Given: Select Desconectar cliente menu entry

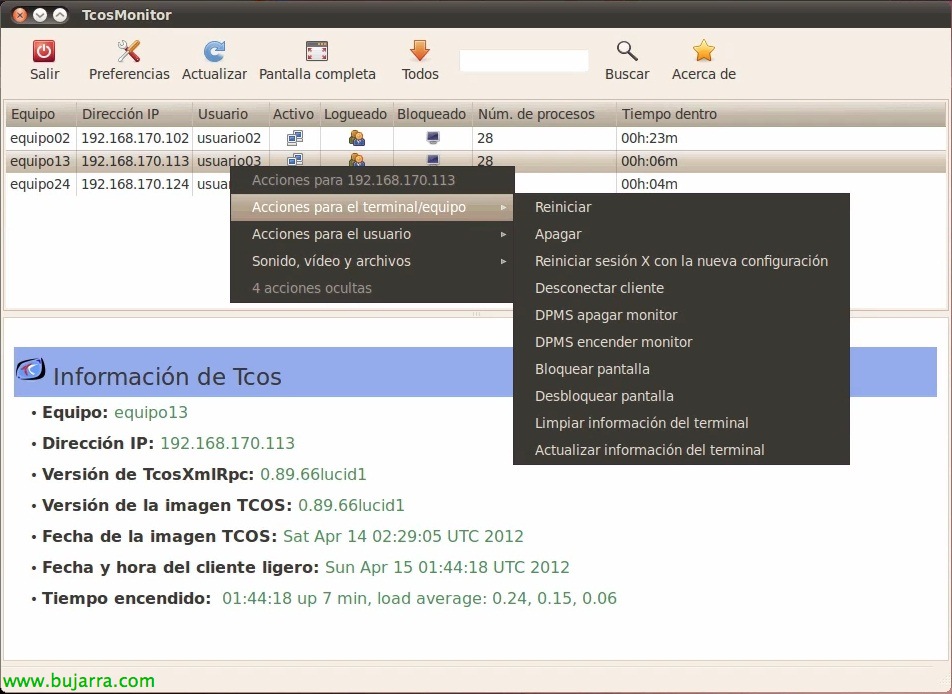Looking at the screenshot, I should click(x=681, y=288).
